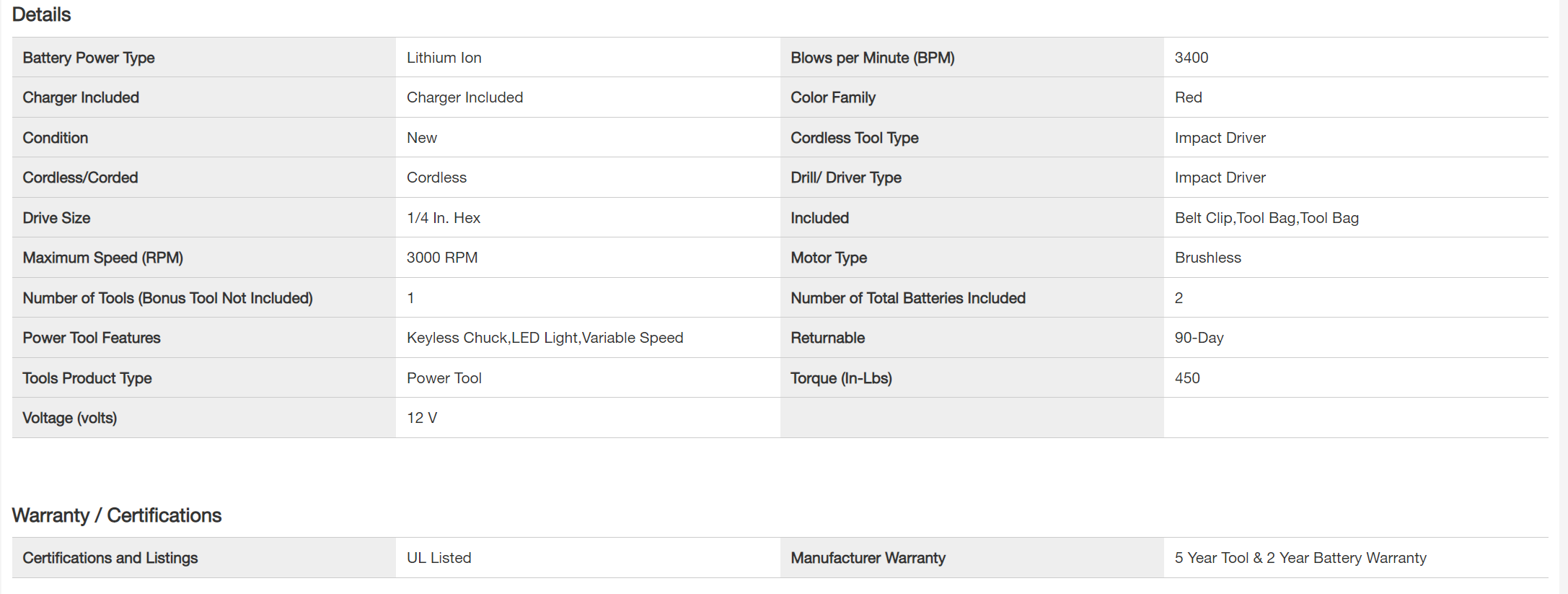Click the Details section heading
Screen dimensions: 1568x594
coord(41,14)
